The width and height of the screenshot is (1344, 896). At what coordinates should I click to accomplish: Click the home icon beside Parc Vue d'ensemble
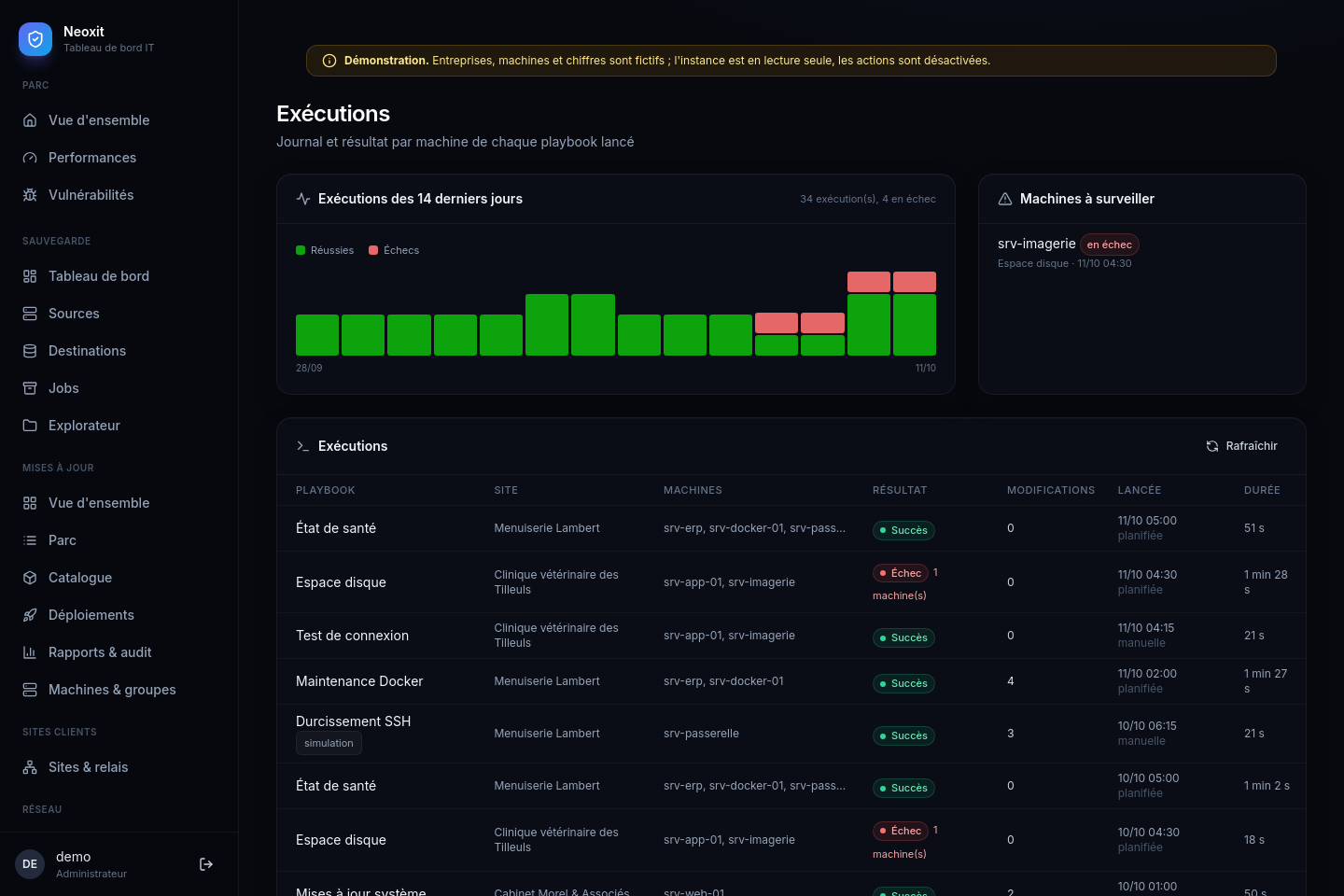30,120
